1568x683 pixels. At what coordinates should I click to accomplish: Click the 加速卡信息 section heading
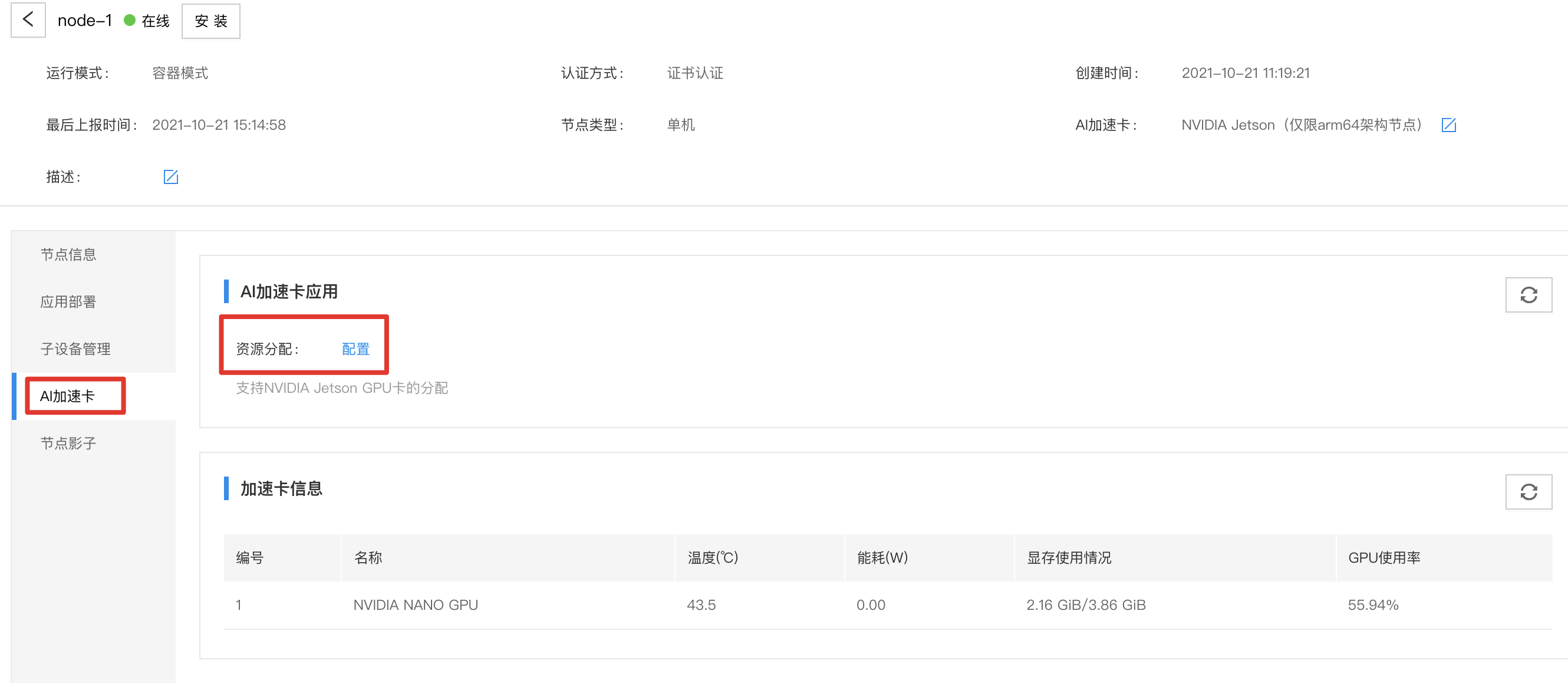(281, 488)
